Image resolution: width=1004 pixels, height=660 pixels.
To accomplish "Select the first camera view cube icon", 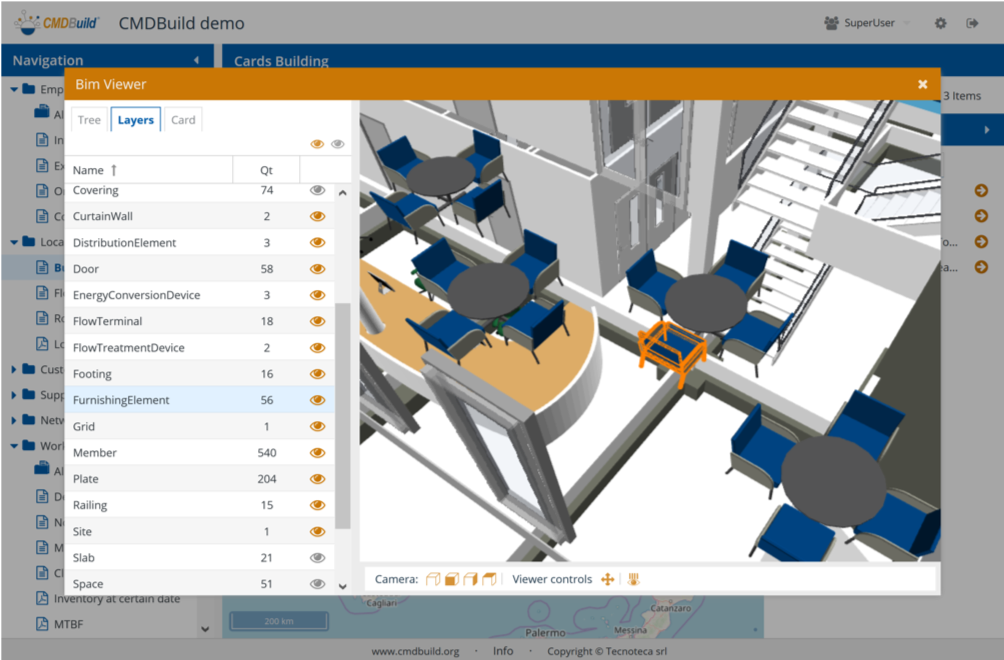I will [433, 579].
